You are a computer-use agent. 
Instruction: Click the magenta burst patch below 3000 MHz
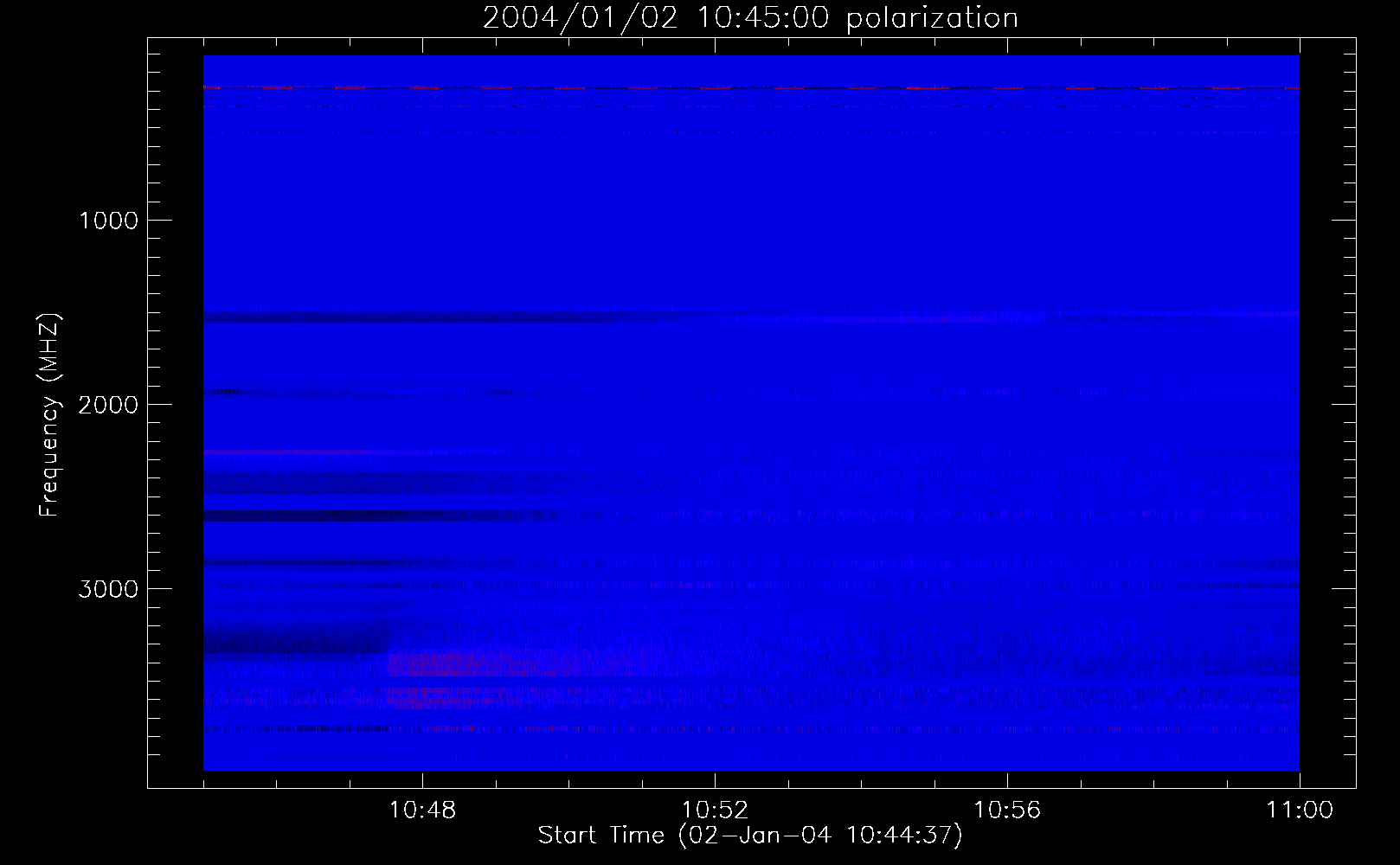click(x=467, y=663)
